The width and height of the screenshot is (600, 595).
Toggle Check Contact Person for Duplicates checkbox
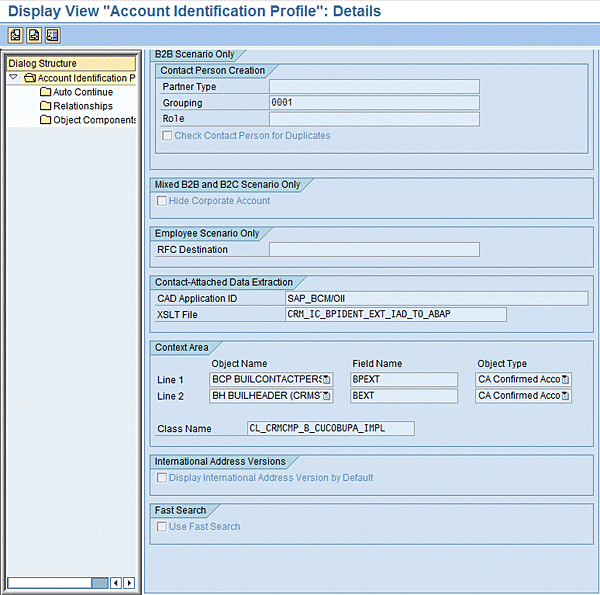point(166,136)
